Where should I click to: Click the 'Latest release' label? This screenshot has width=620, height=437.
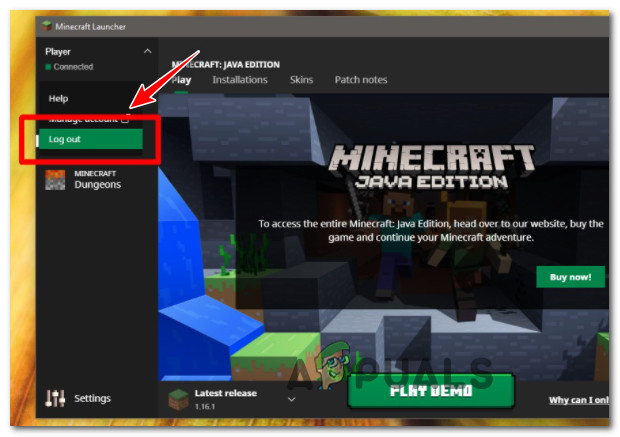[x=226, y=393]
